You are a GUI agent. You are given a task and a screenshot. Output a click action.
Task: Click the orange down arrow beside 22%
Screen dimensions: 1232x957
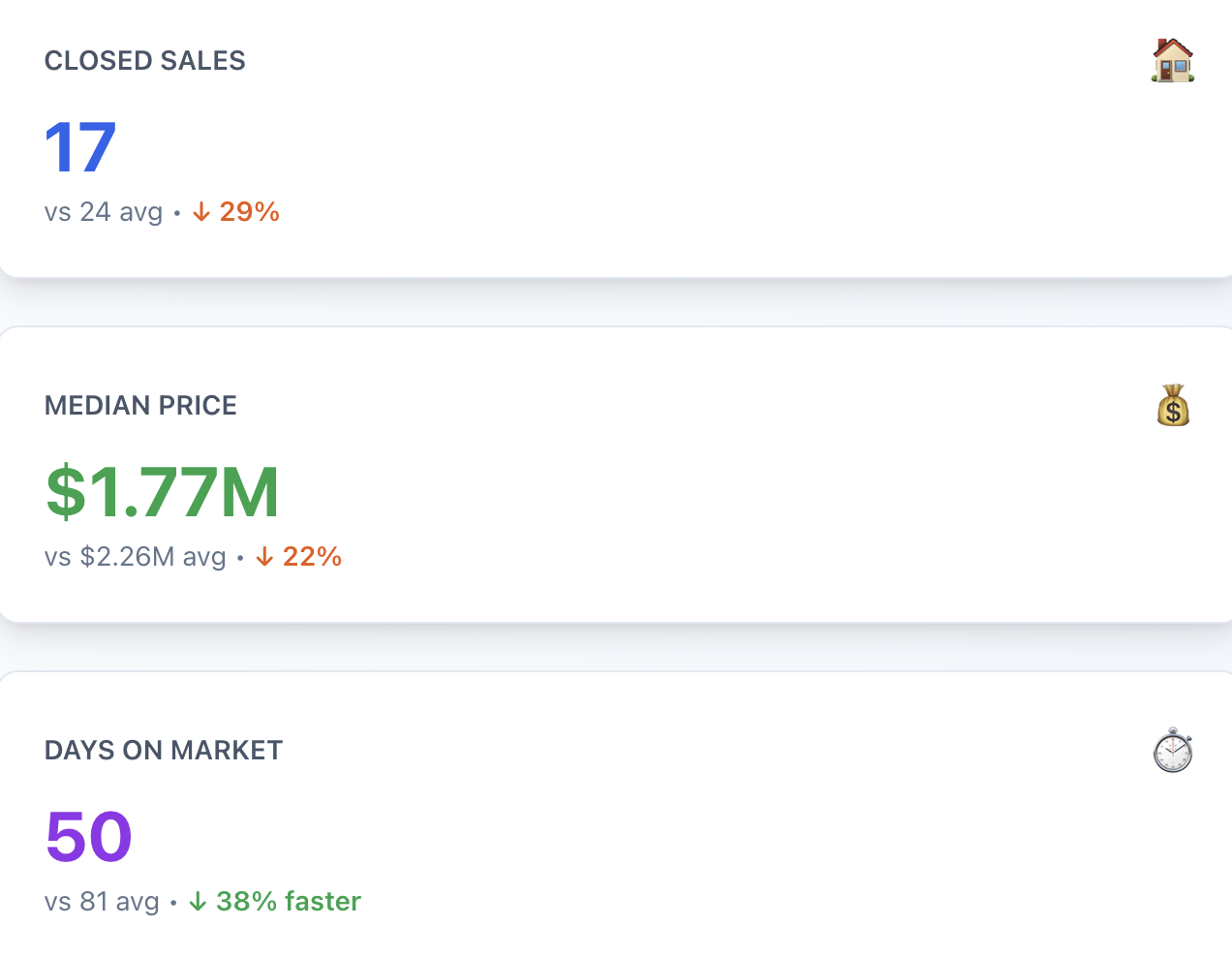pyautogui.click(x=264, y=557)
